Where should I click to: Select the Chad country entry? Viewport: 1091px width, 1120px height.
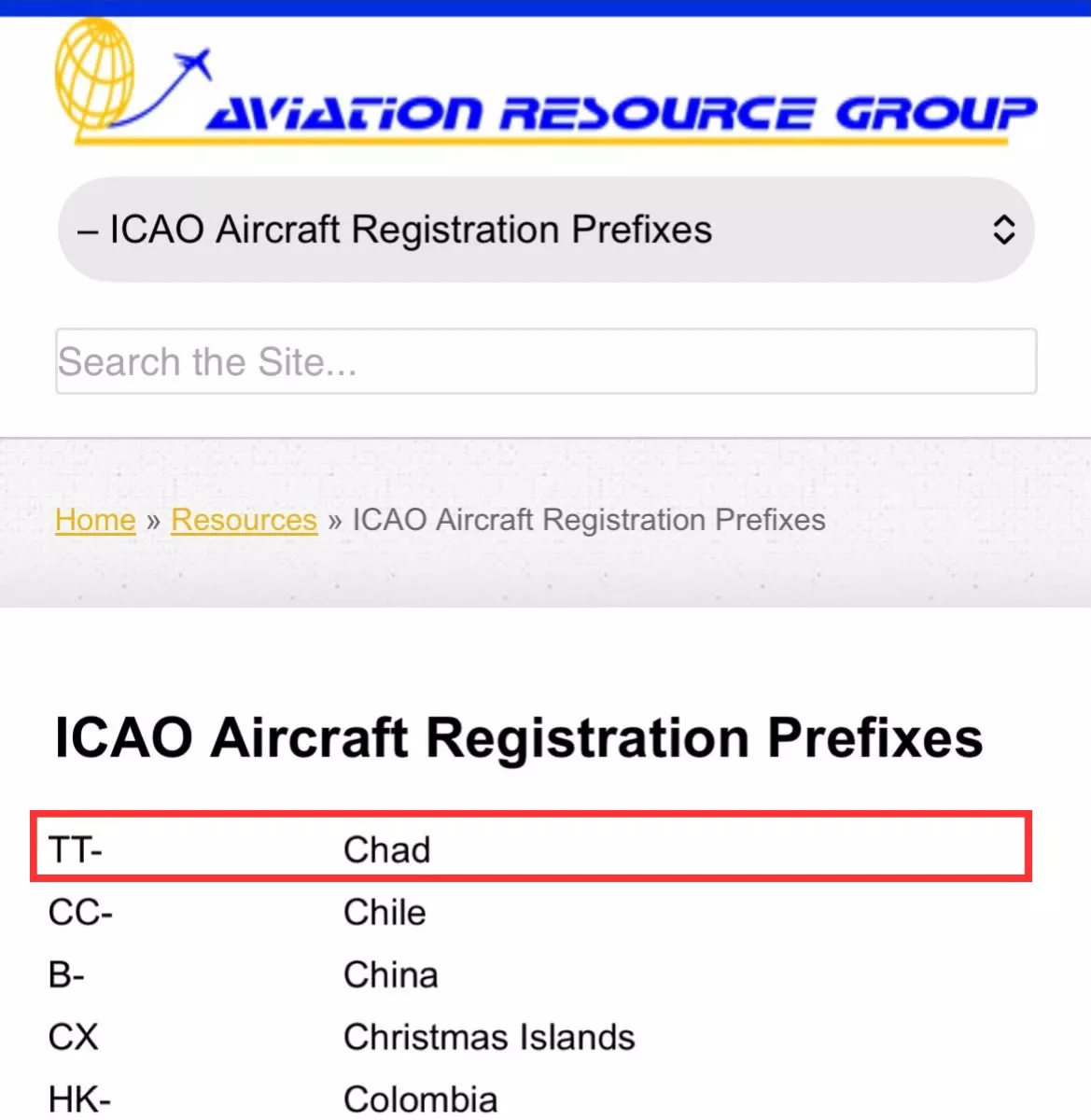[x=387, y=850]
